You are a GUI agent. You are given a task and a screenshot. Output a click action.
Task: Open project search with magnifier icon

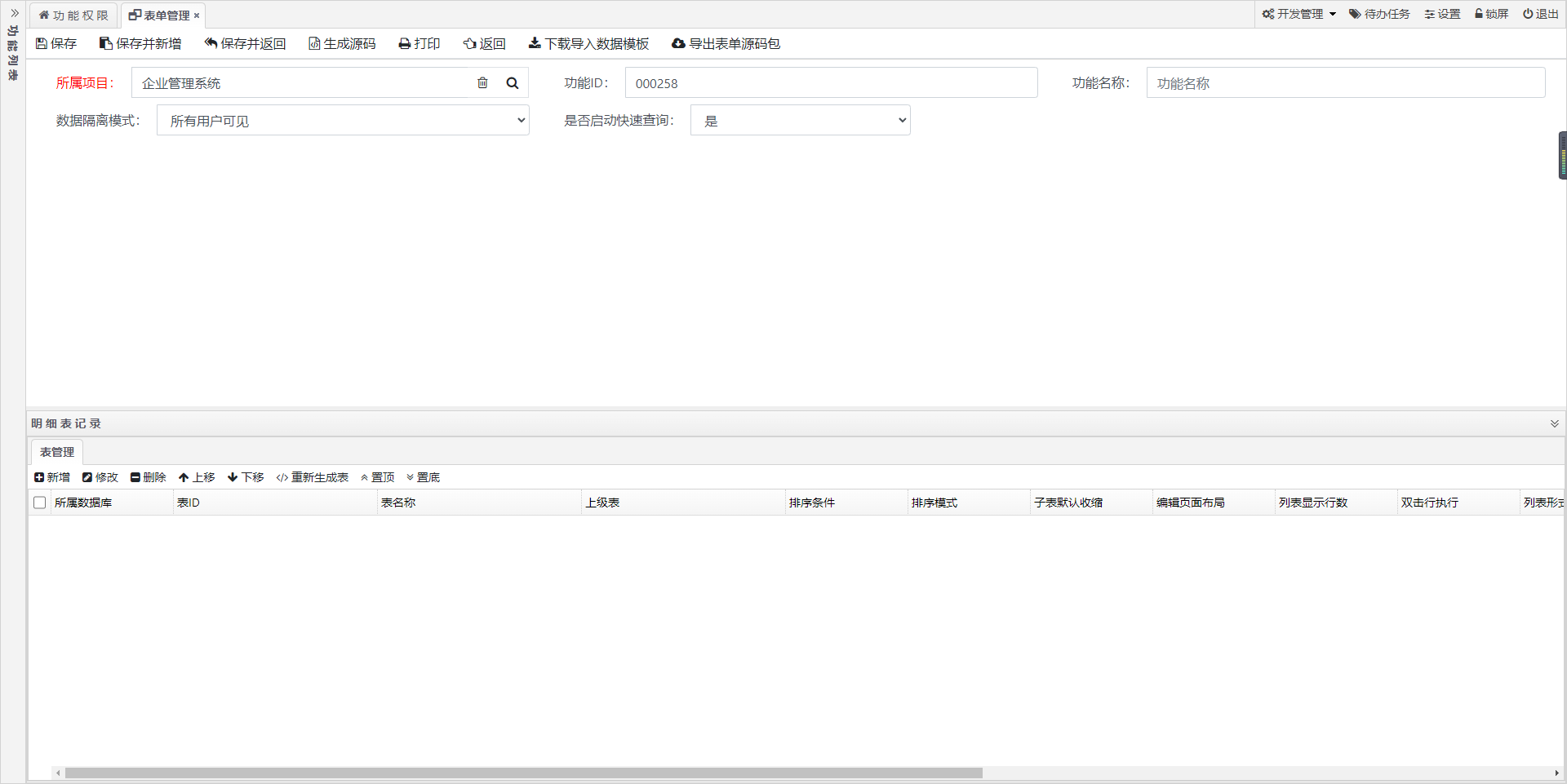pyautogui.click(x=512, y=82)
